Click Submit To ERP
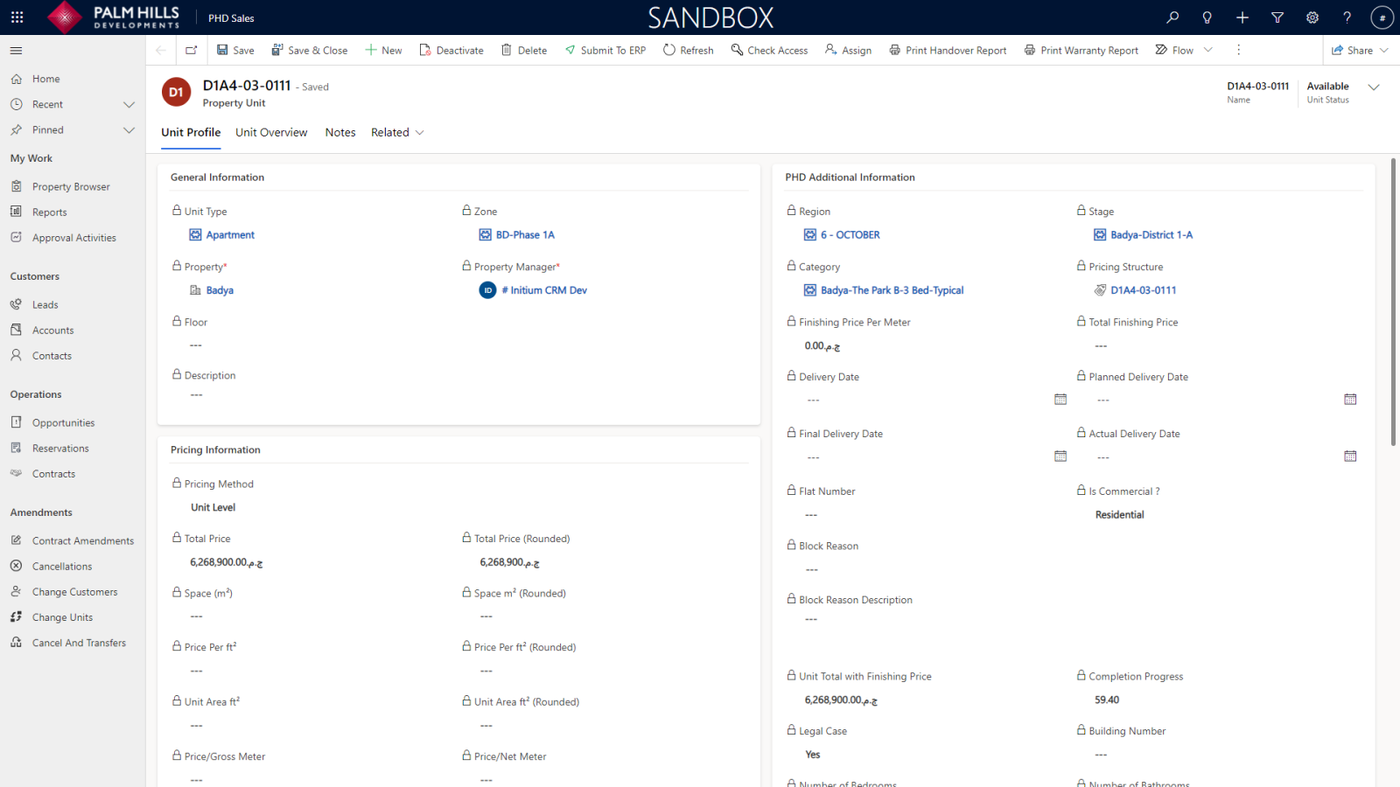Image resolution: width=1400 pixels, height=787 pixels. click(605, 50)
